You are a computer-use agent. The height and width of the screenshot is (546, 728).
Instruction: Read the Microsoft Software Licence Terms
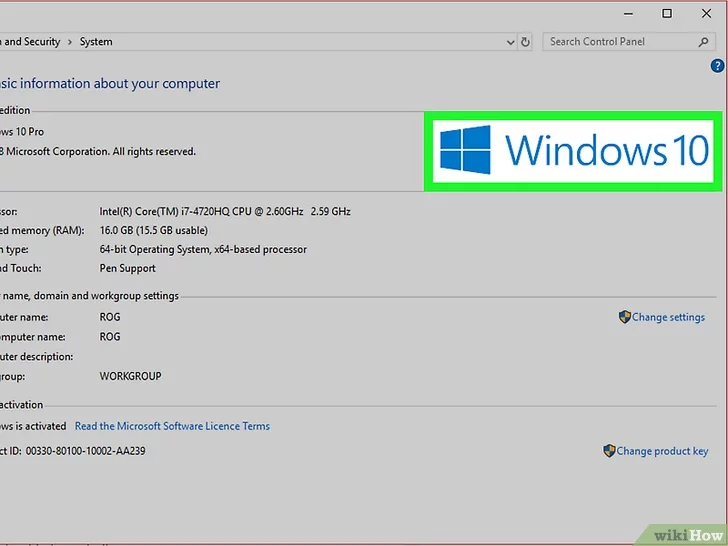[x=172, y=426]
